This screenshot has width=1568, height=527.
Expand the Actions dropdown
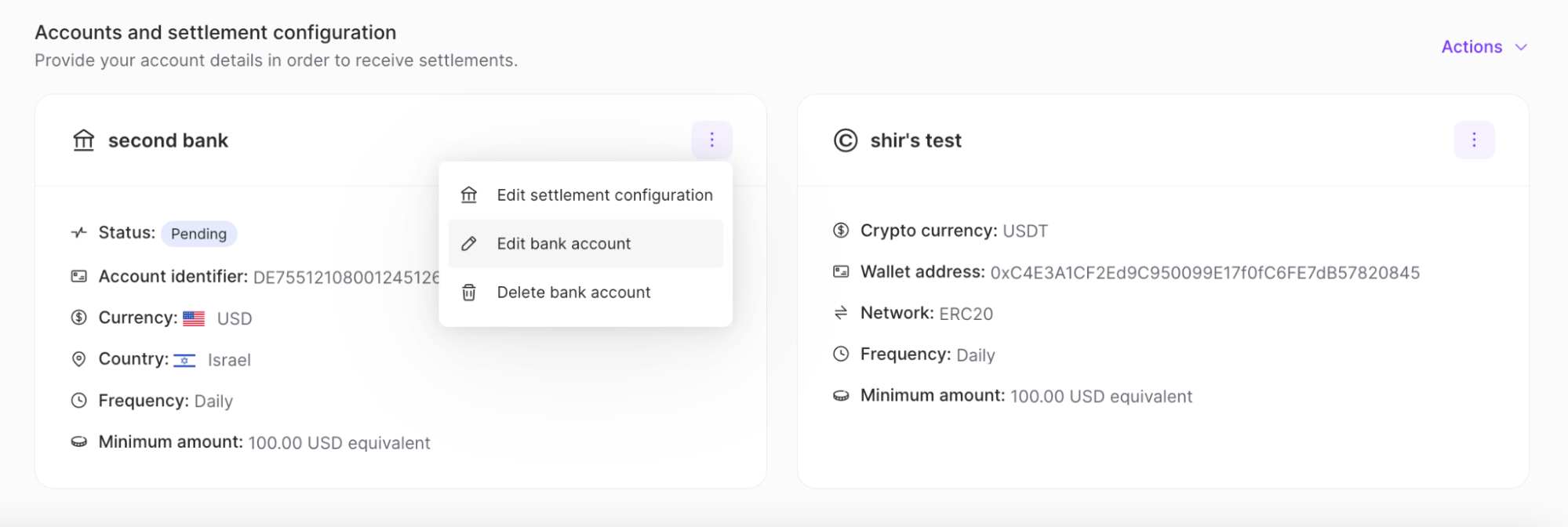[1483, 46]
